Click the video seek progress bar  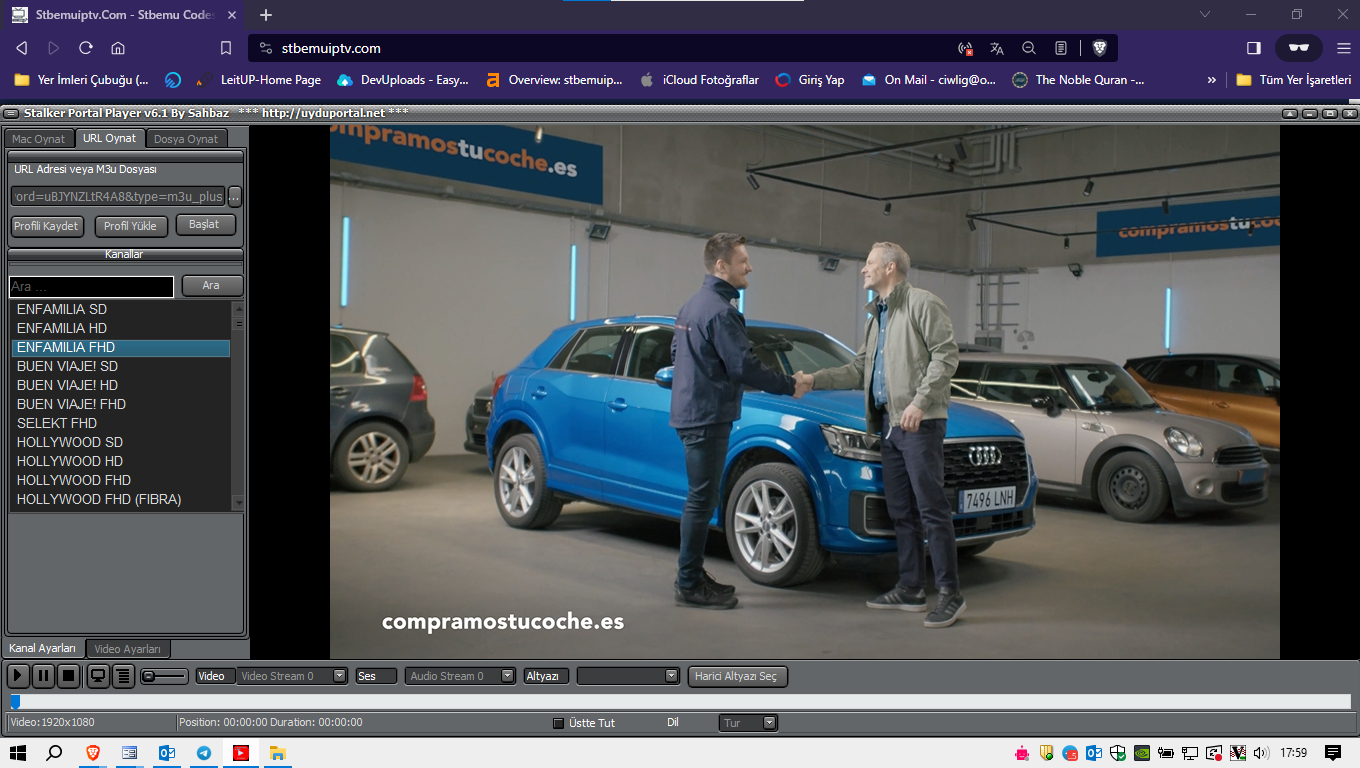[x=680, y=702]
